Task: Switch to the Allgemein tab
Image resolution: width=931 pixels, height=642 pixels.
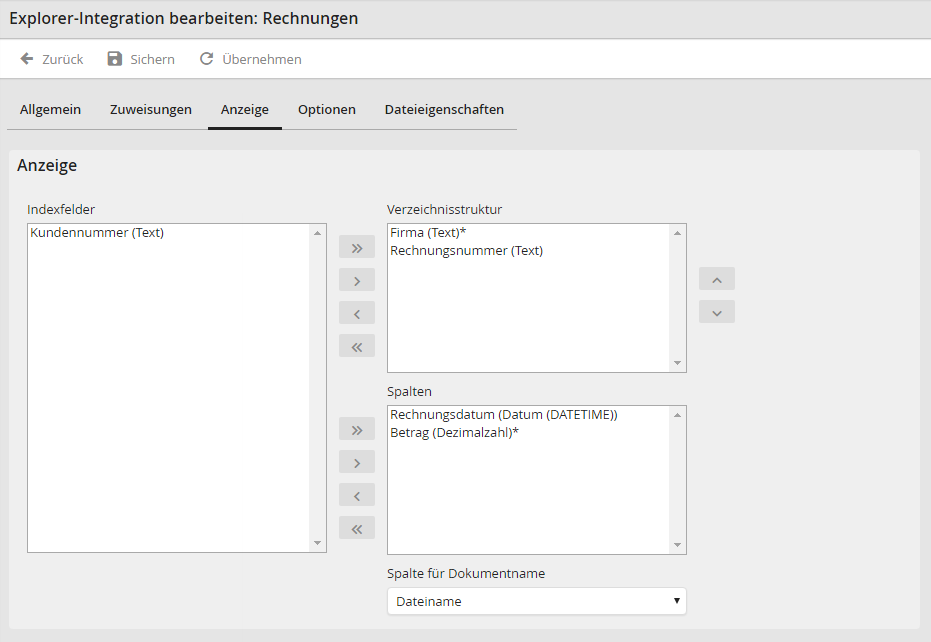Action: click(50, 110)
